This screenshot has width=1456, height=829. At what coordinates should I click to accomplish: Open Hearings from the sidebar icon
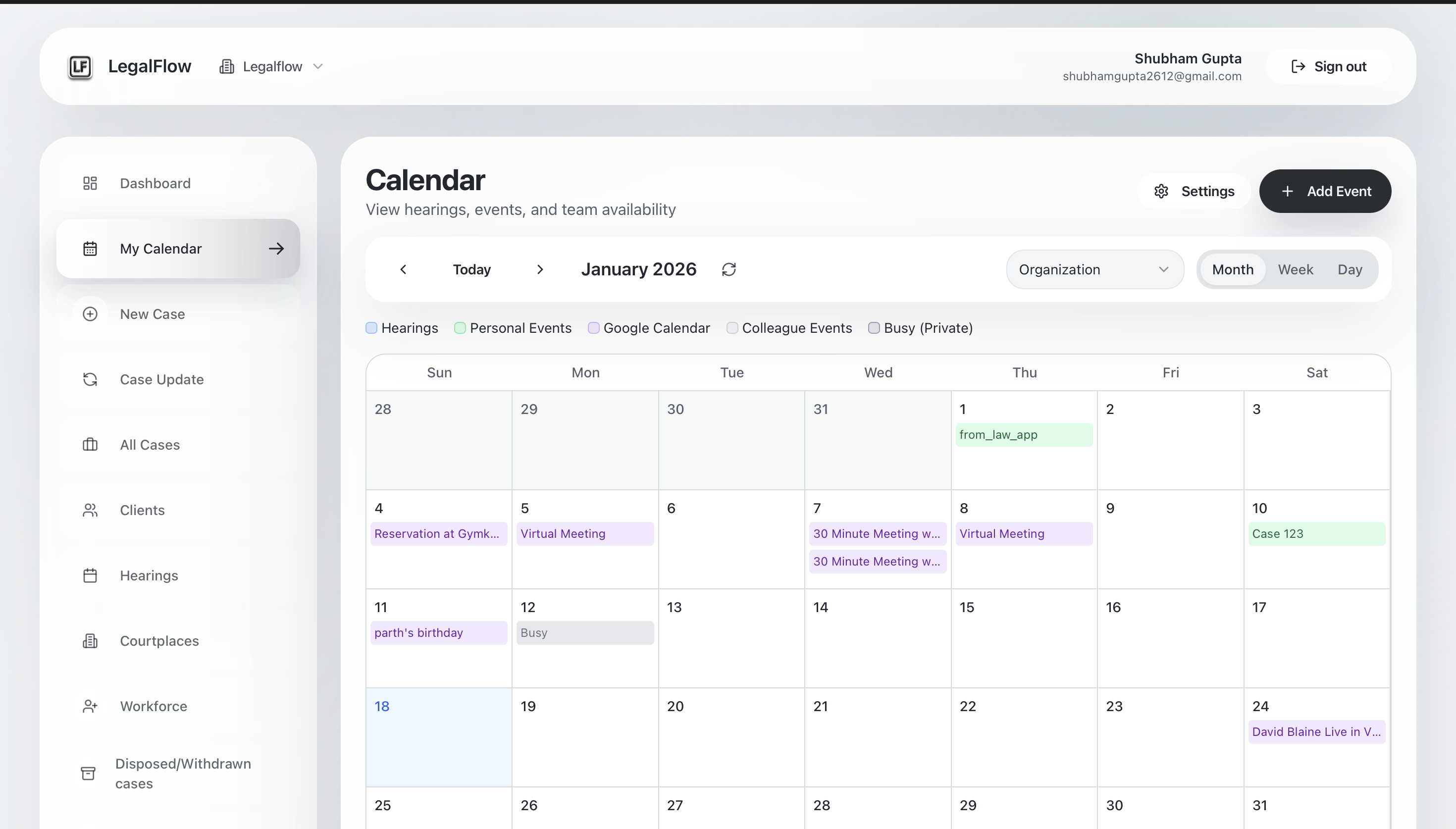click(91, 575)
